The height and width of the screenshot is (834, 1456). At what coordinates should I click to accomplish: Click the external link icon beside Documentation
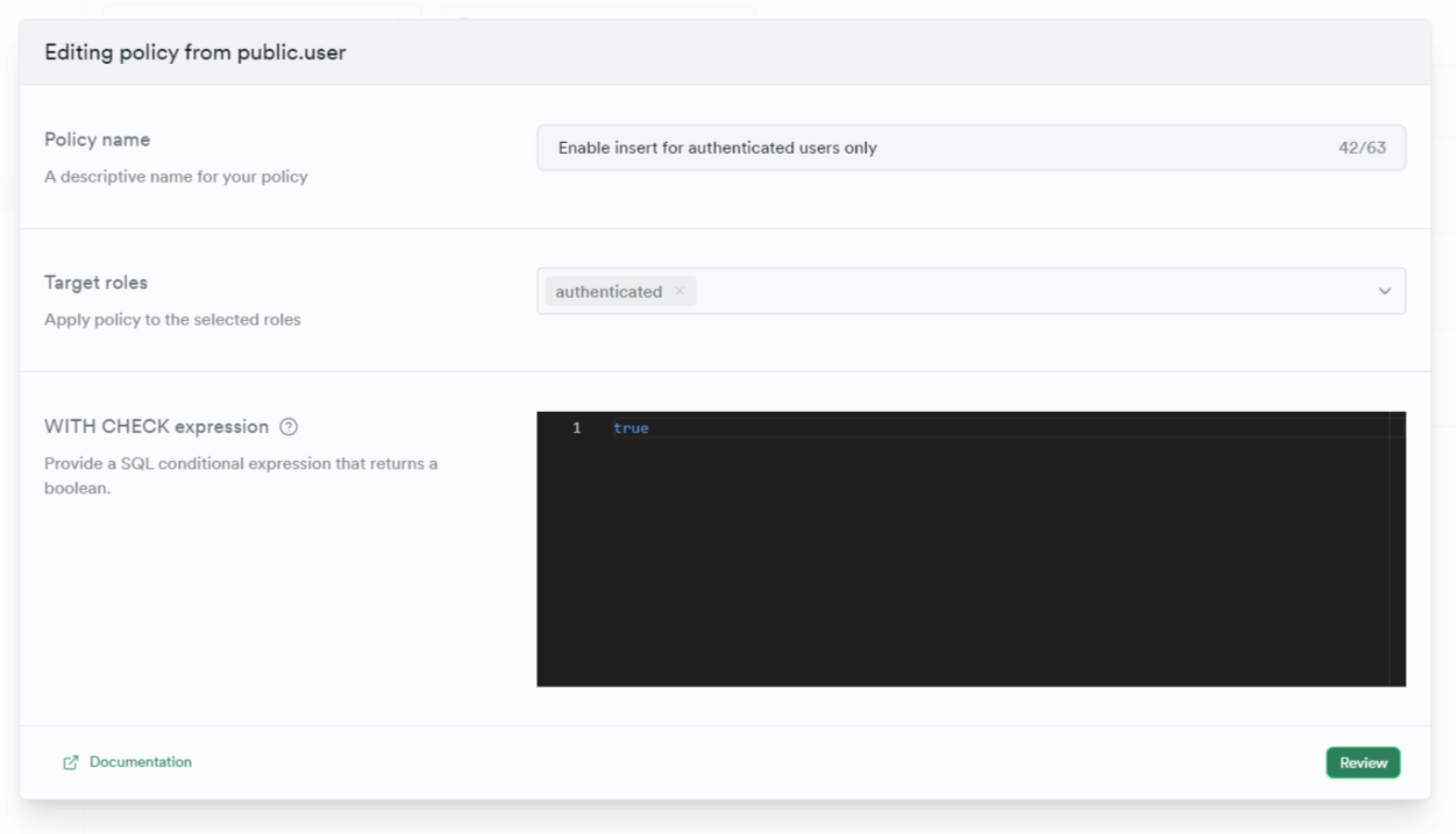(70, 763)
